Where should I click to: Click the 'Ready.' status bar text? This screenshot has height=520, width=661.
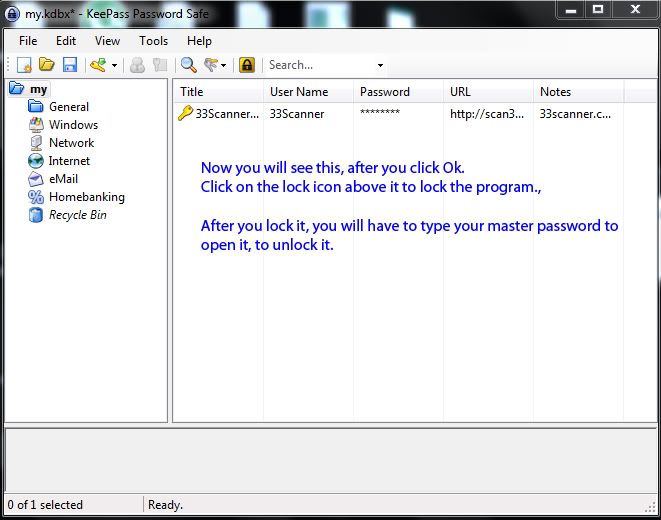(x=165, y=505)
